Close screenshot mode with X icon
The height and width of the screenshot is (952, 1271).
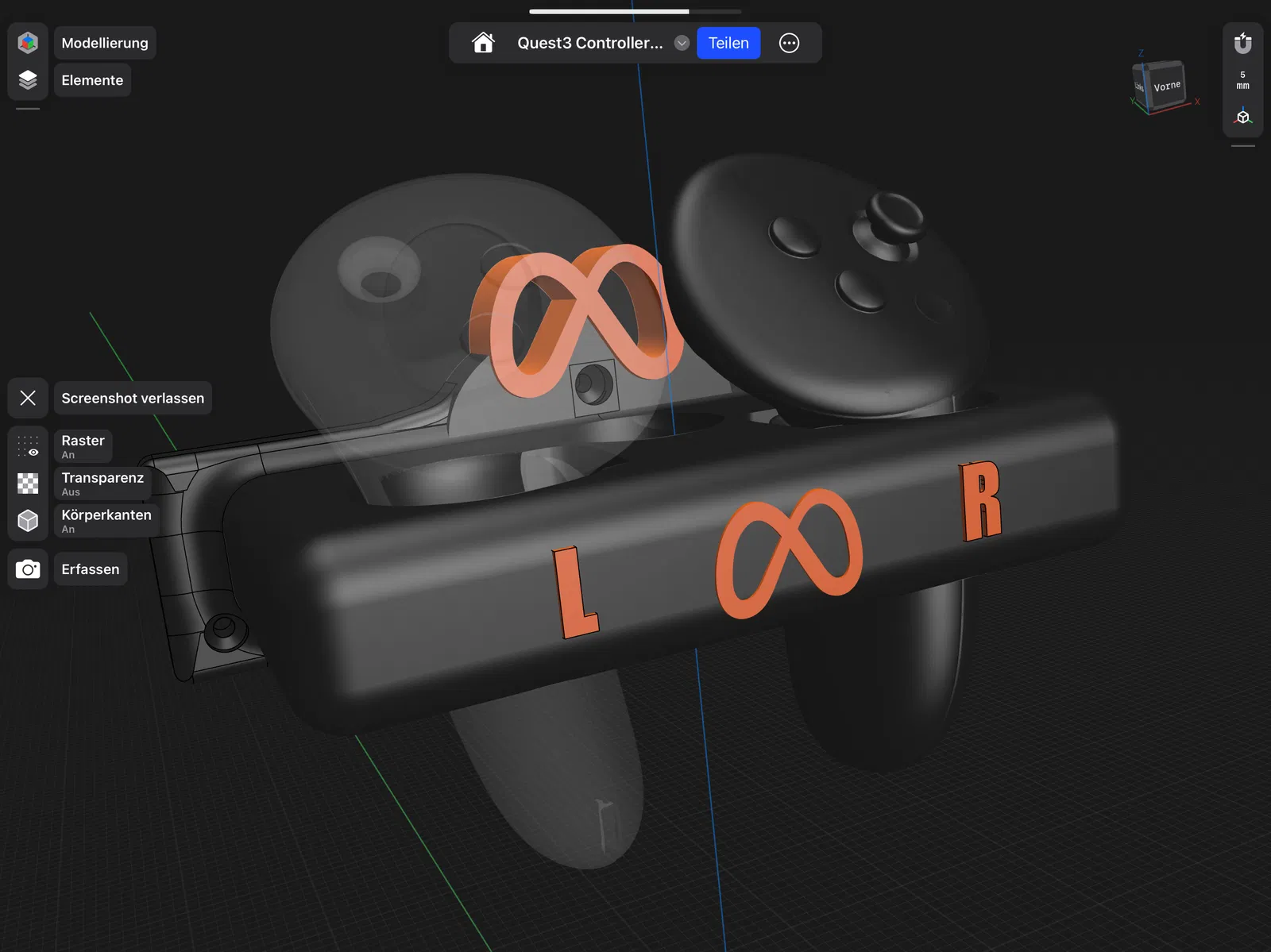click(28, 398)
